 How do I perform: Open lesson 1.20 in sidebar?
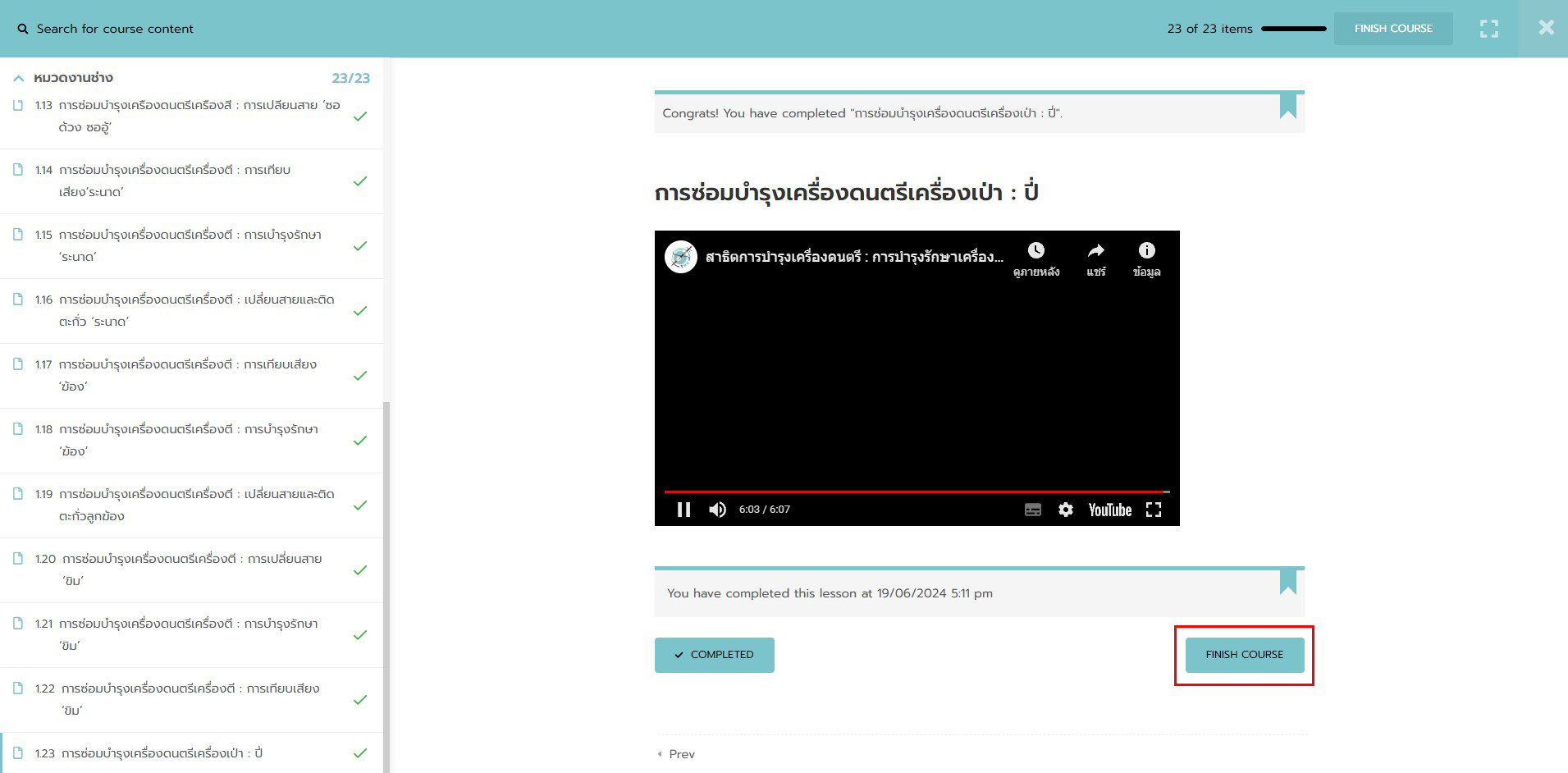point(190,569)
